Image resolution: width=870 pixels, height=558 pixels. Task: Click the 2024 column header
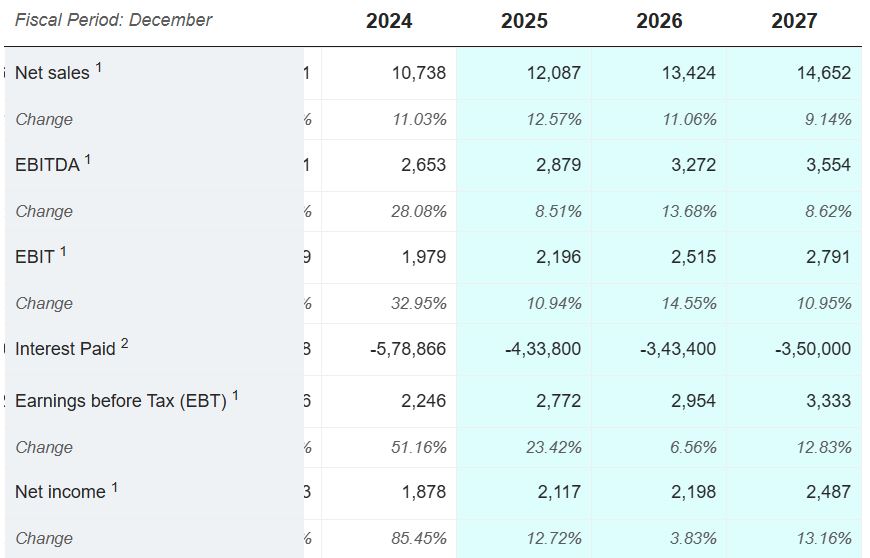[x=389, y=21]
